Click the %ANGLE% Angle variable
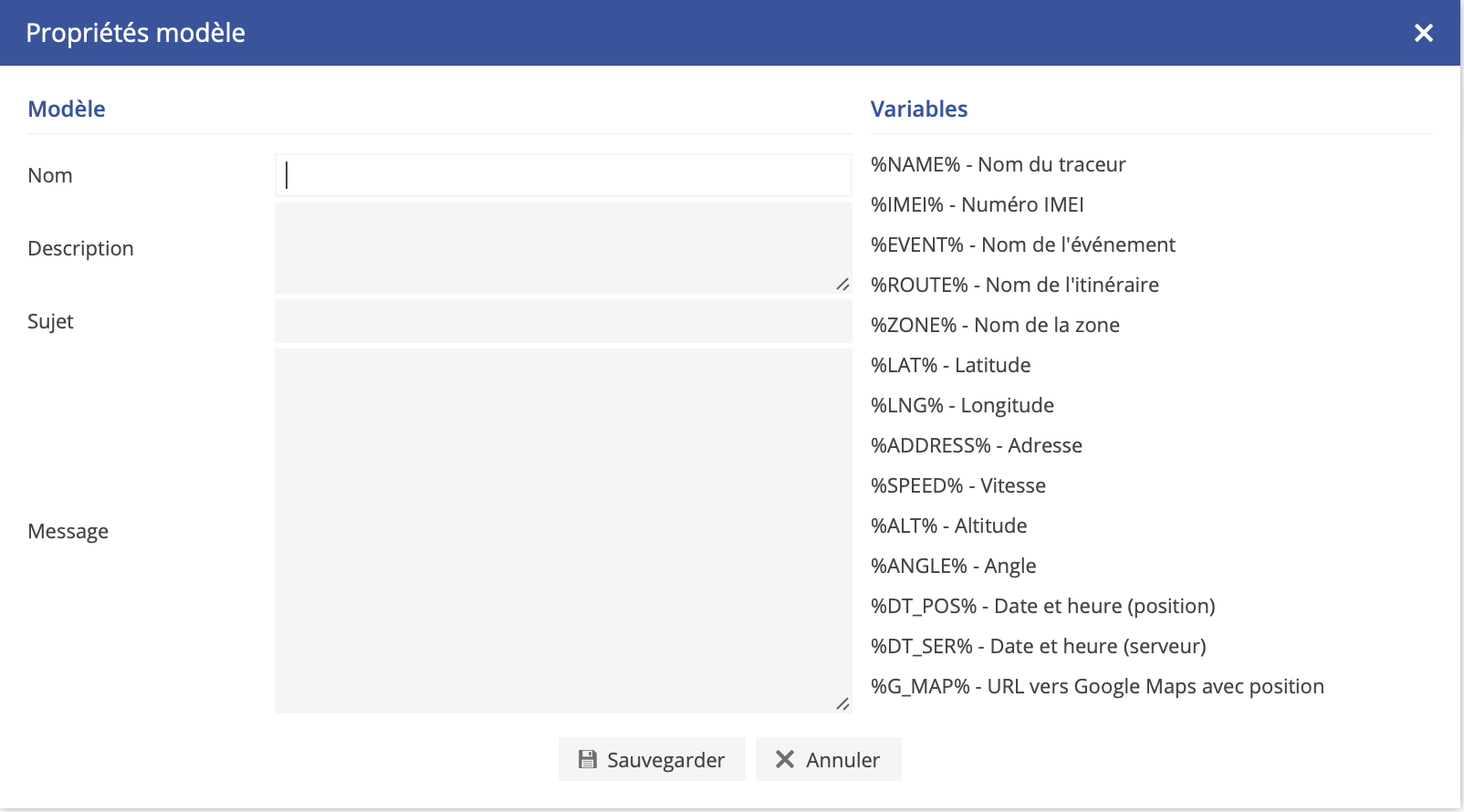 [x=953, y=566]
